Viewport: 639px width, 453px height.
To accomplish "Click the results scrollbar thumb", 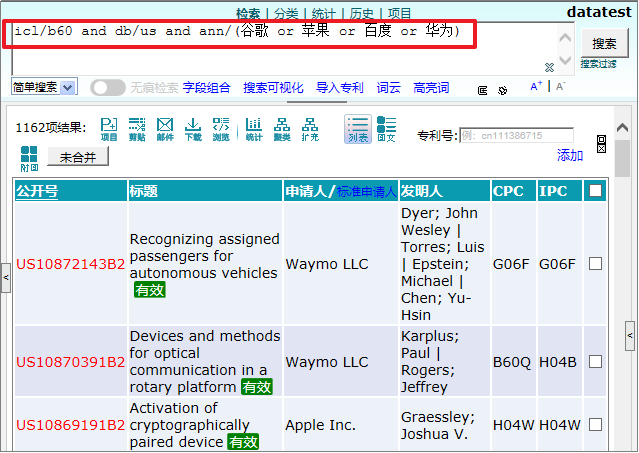I will click(x=622, y=159).
